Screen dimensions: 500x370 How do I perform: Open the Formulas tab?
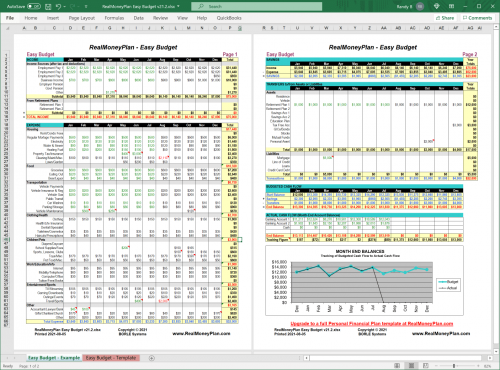pyautogui.click(x=114, y=18)
